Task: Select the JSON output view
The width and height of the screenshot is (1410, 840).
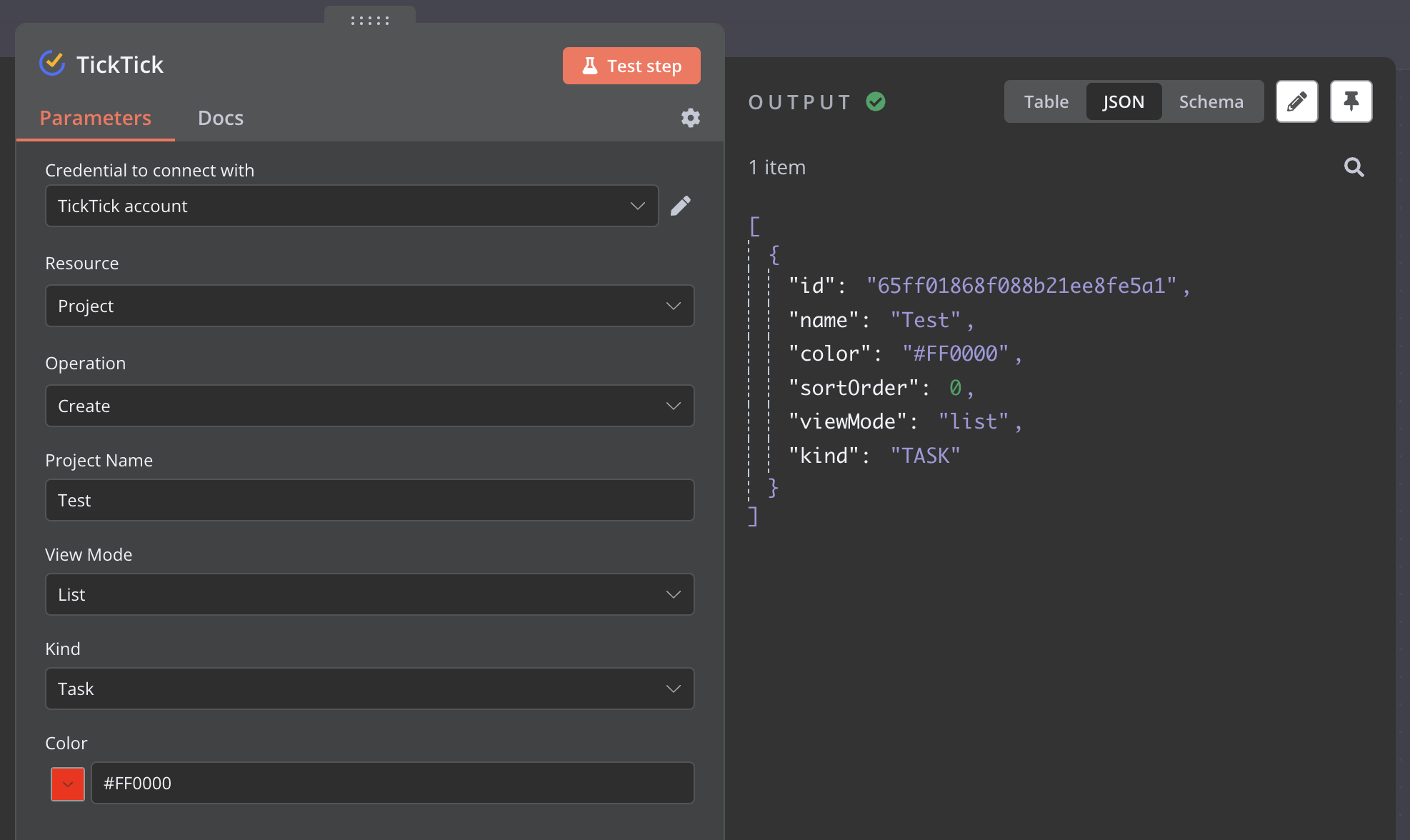Action: click(1124, 101)
